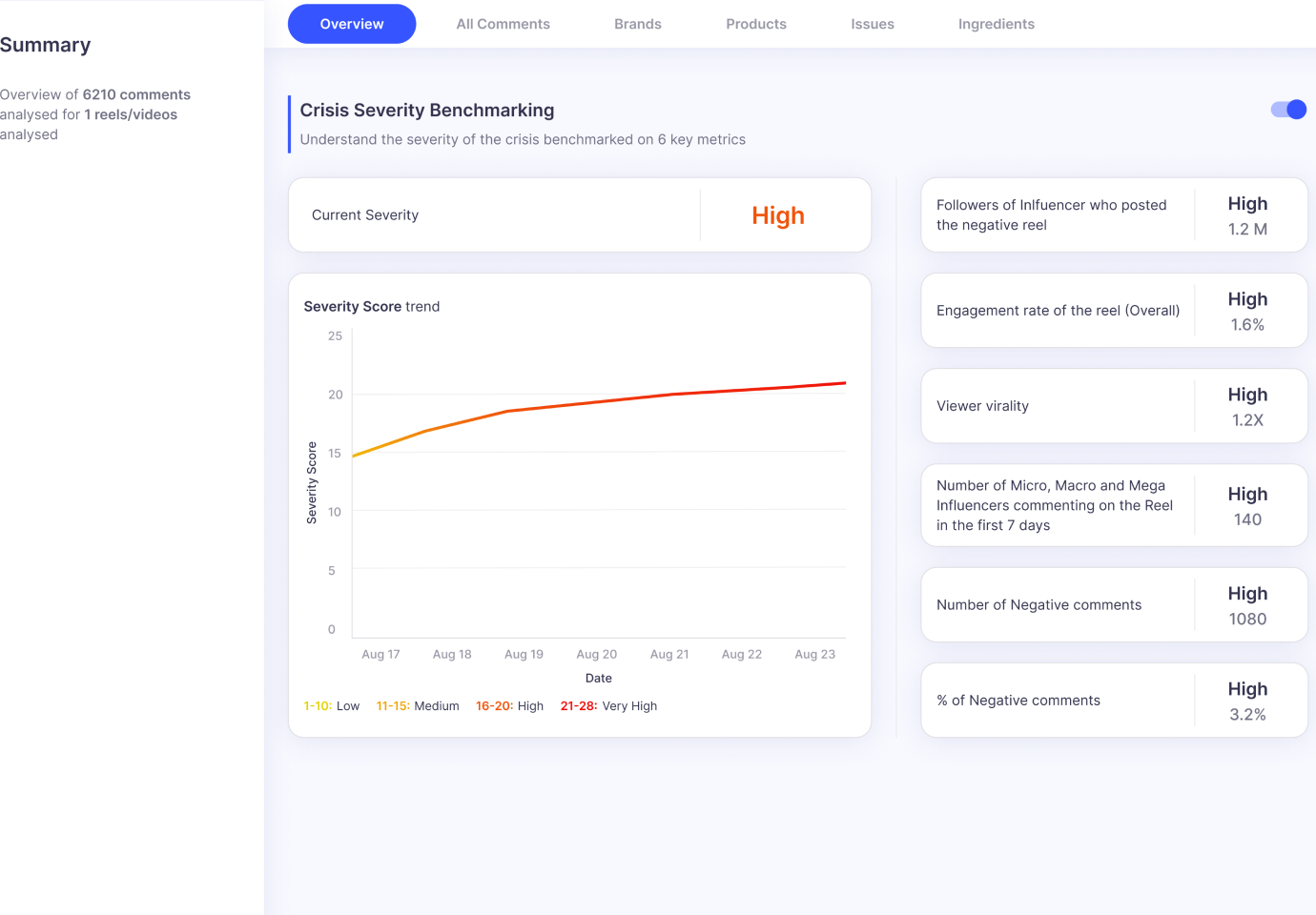Click the Severity Score trend chart title

point(372,307)
